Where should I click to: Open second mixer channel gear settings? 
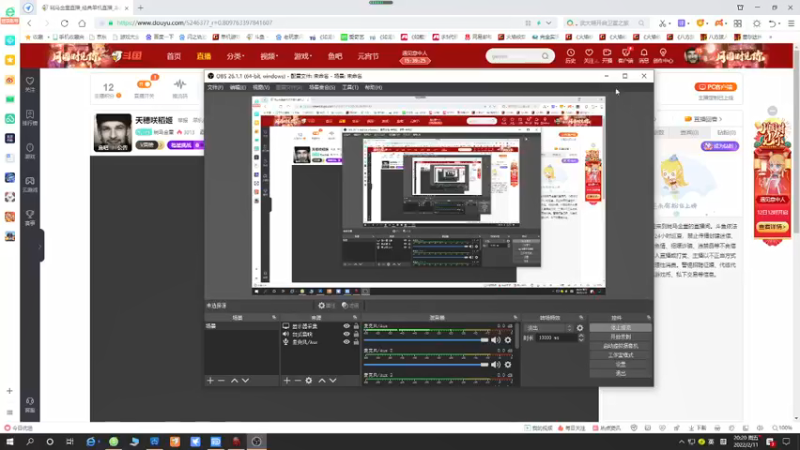click(x=508, y=365)
